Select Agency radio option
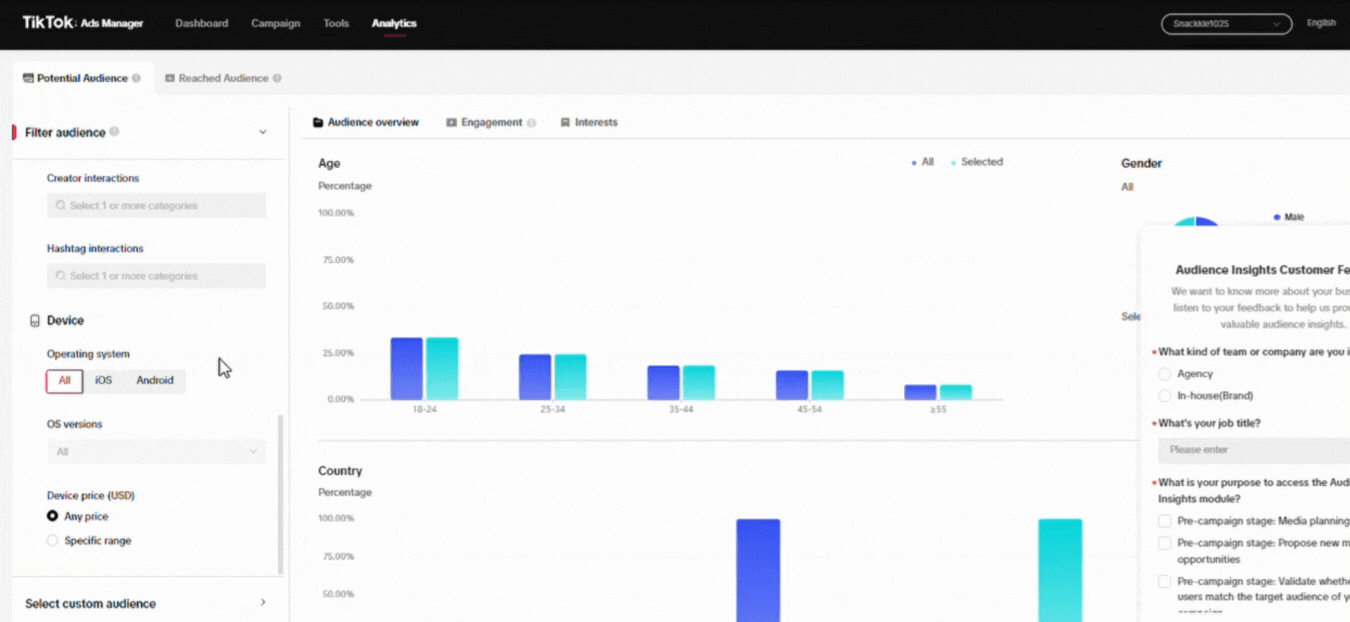 click(x=1164, y=374)
